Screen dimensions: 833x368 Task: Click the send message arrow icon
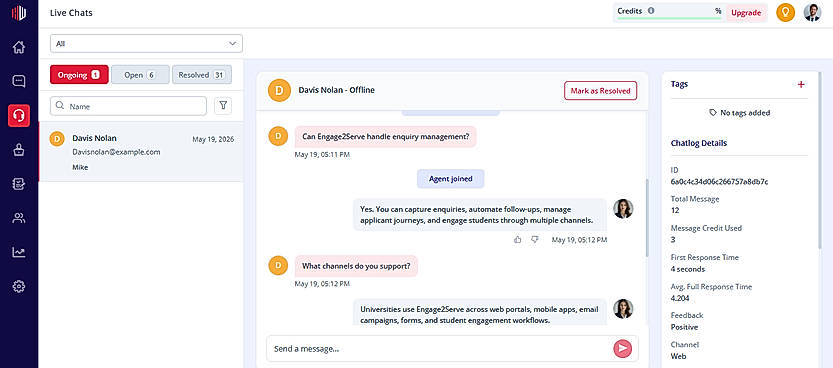622,348
